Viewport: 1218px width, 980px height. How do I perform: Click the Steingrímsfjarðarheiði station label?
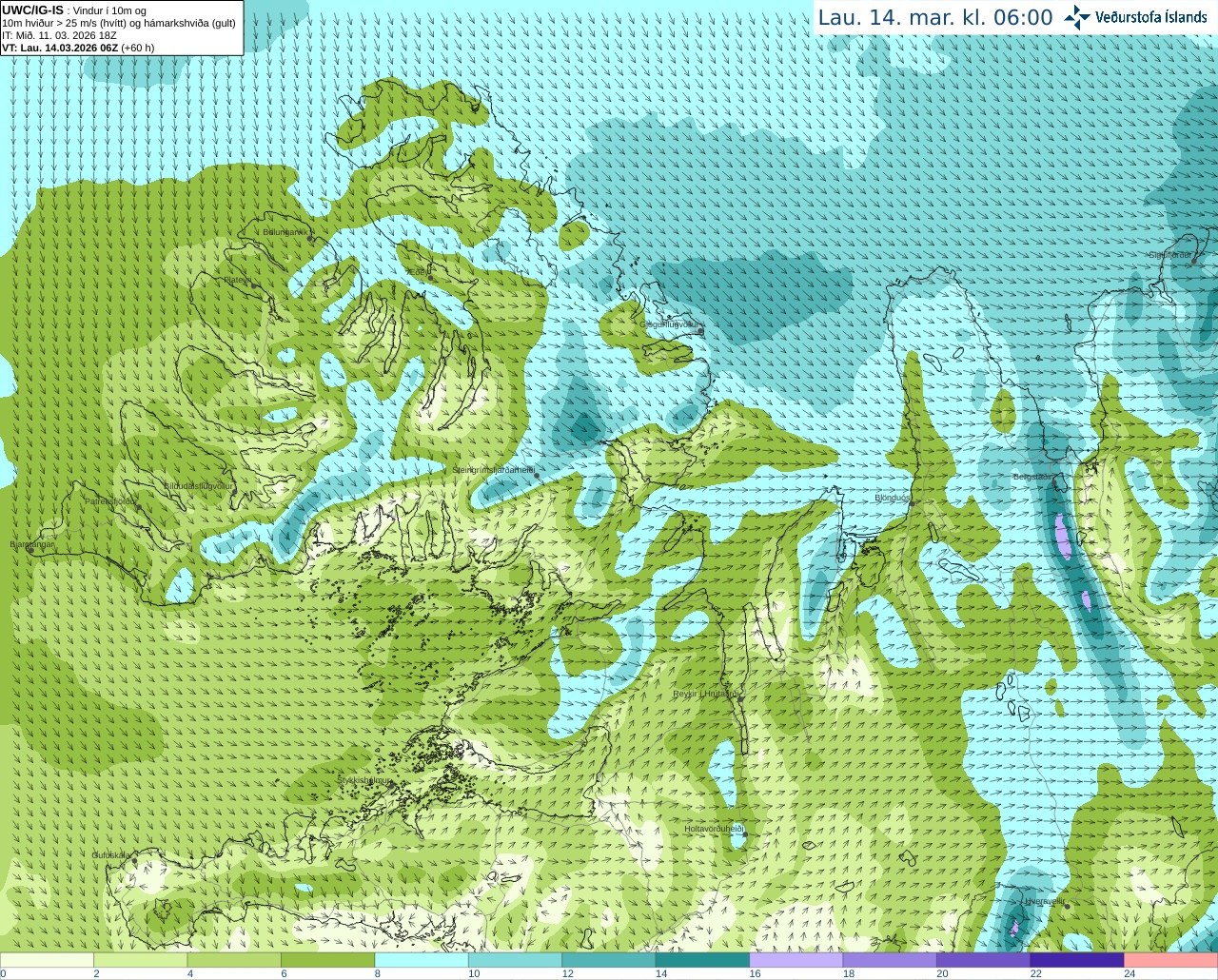492,470
